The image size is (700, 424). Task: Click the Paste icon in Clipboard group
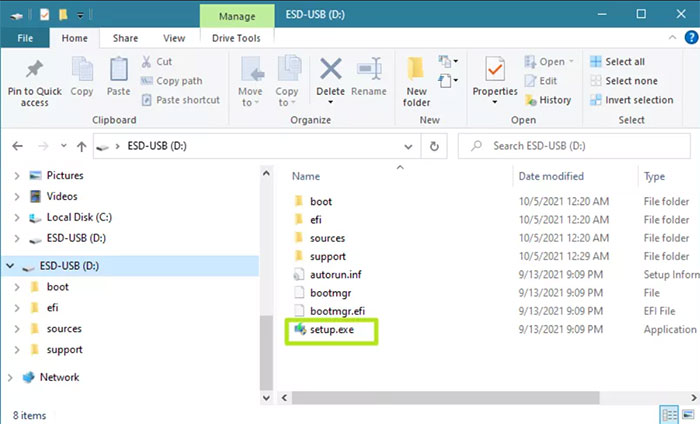(118, 72)
